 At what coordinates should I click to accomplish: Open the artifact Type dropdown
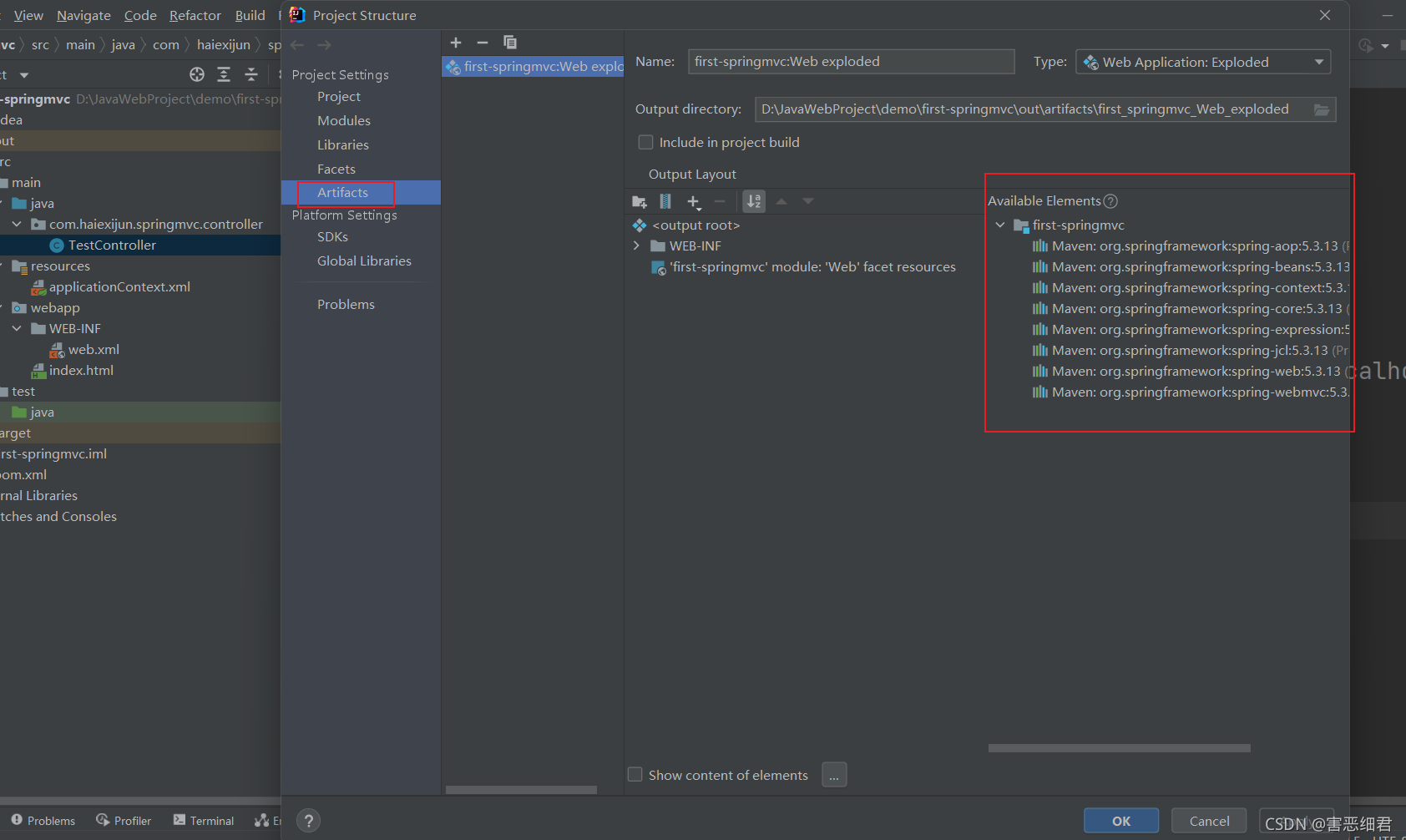[1203, 62]
